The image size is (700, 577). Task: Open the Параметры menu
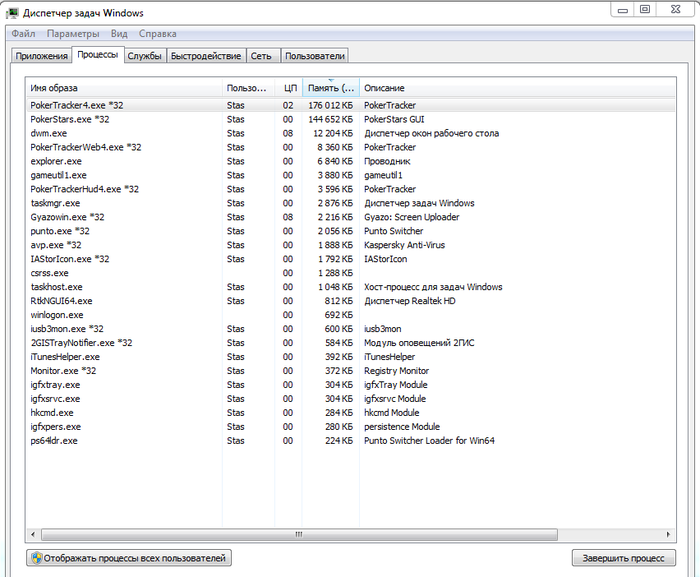click(73, 33)
